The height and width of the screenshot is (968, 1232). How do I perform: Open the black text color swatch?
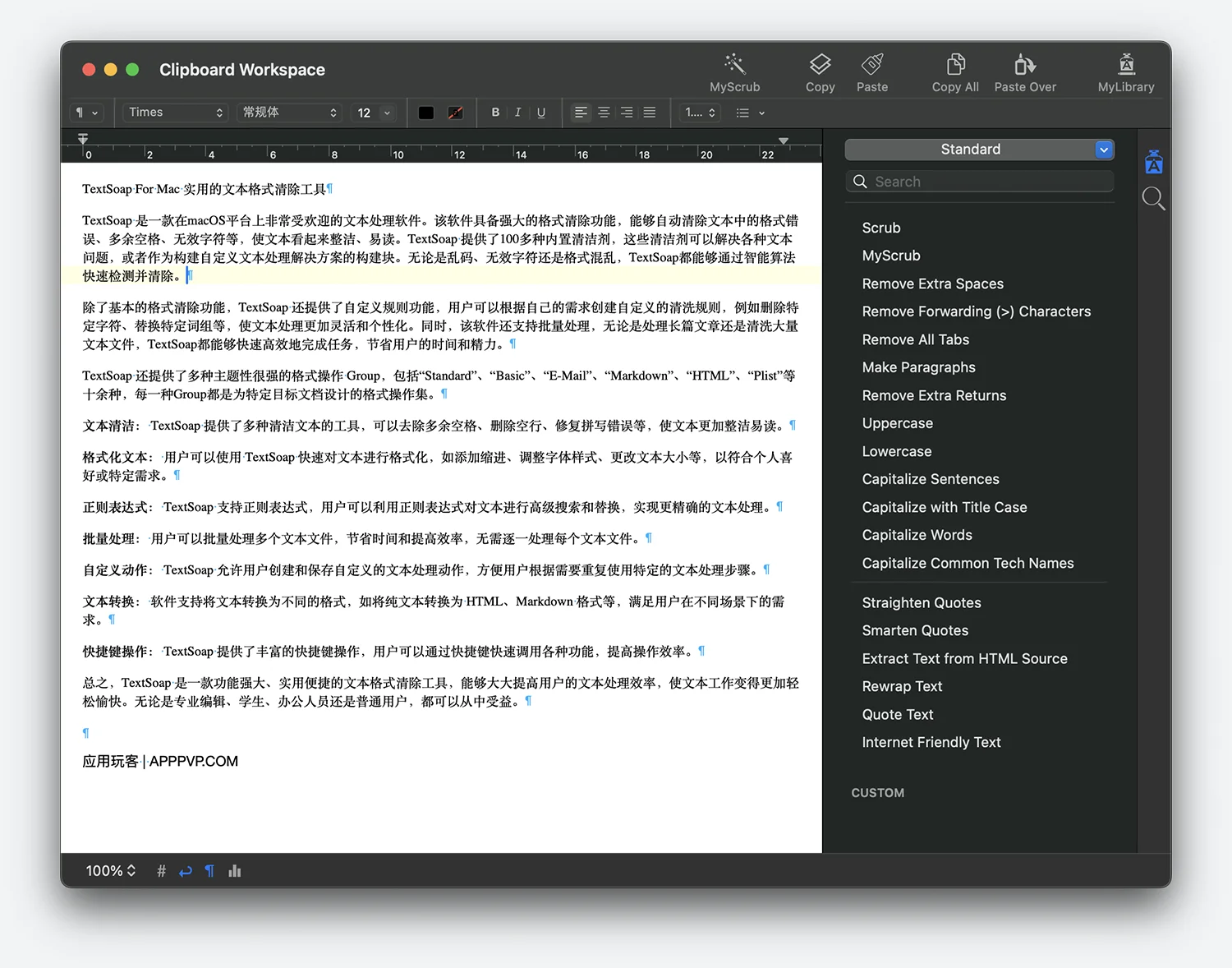(x=426, y=113)
